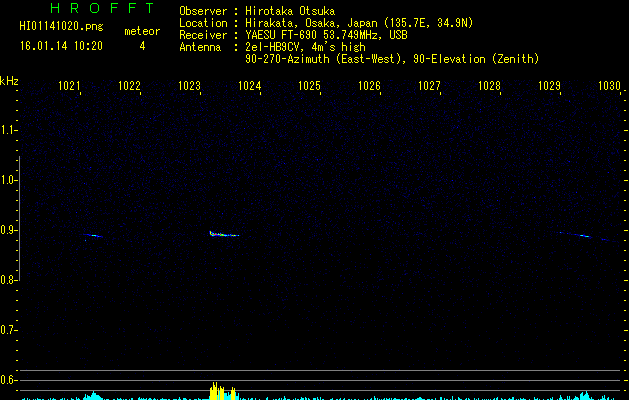Click time axis label 1022

tap(129, 86)
